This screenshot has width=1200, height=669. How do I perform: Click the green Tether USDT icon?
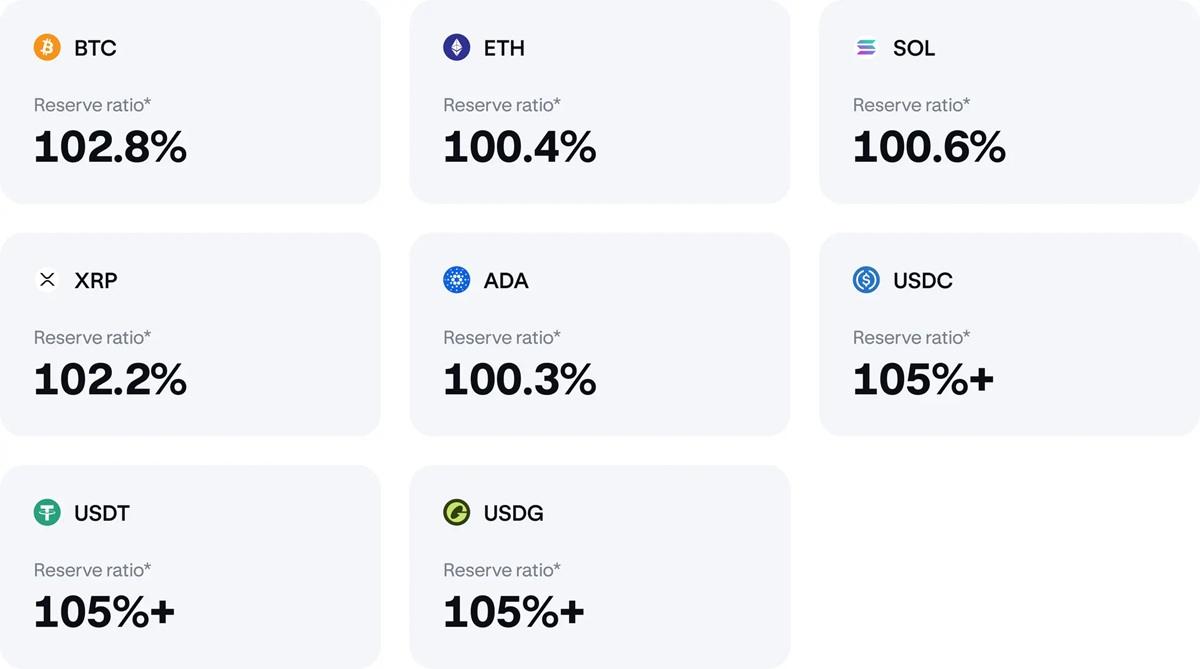47,513
